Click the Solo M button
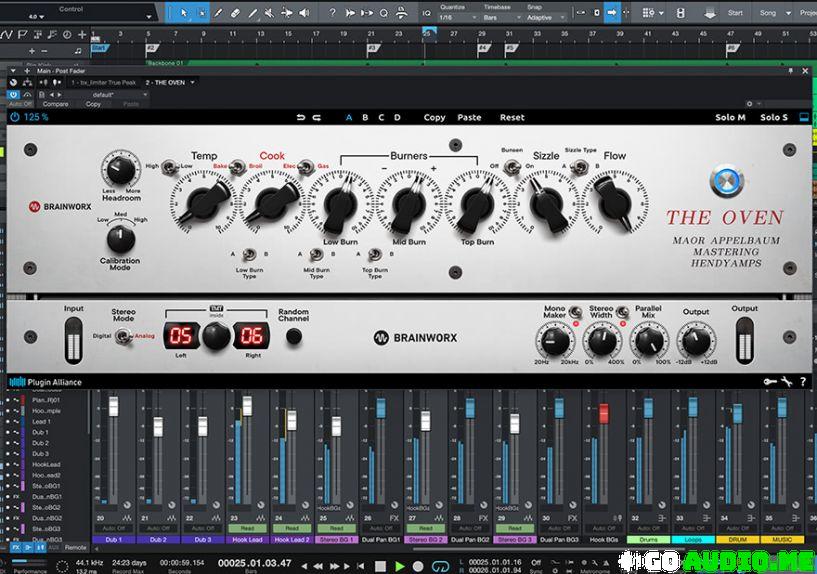This screenshot has height=574, width=817. coord(731,118)
